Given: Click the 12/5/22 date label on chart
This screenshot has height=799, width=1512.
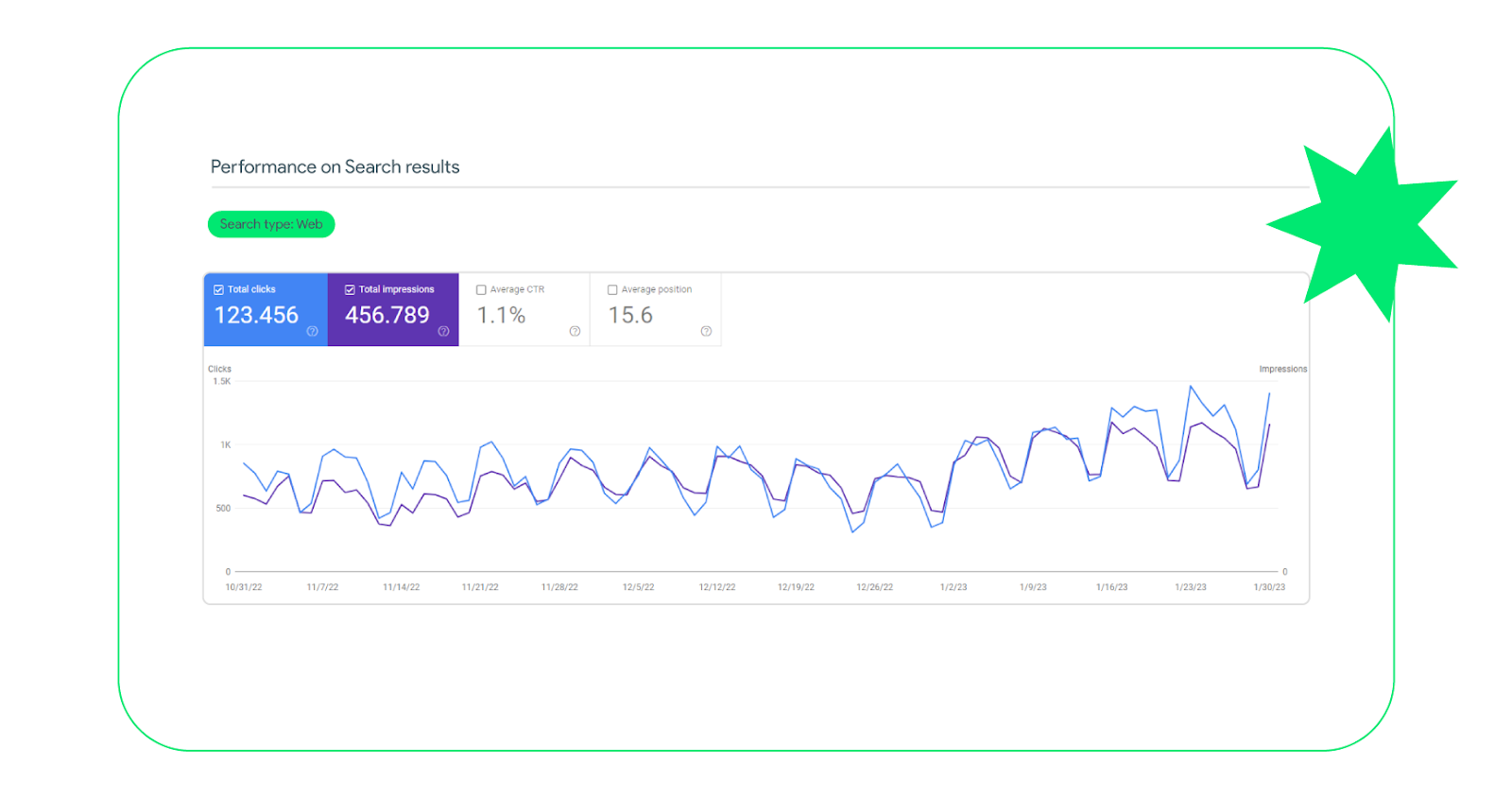Looking at the screenshot, I should point(638,587).
